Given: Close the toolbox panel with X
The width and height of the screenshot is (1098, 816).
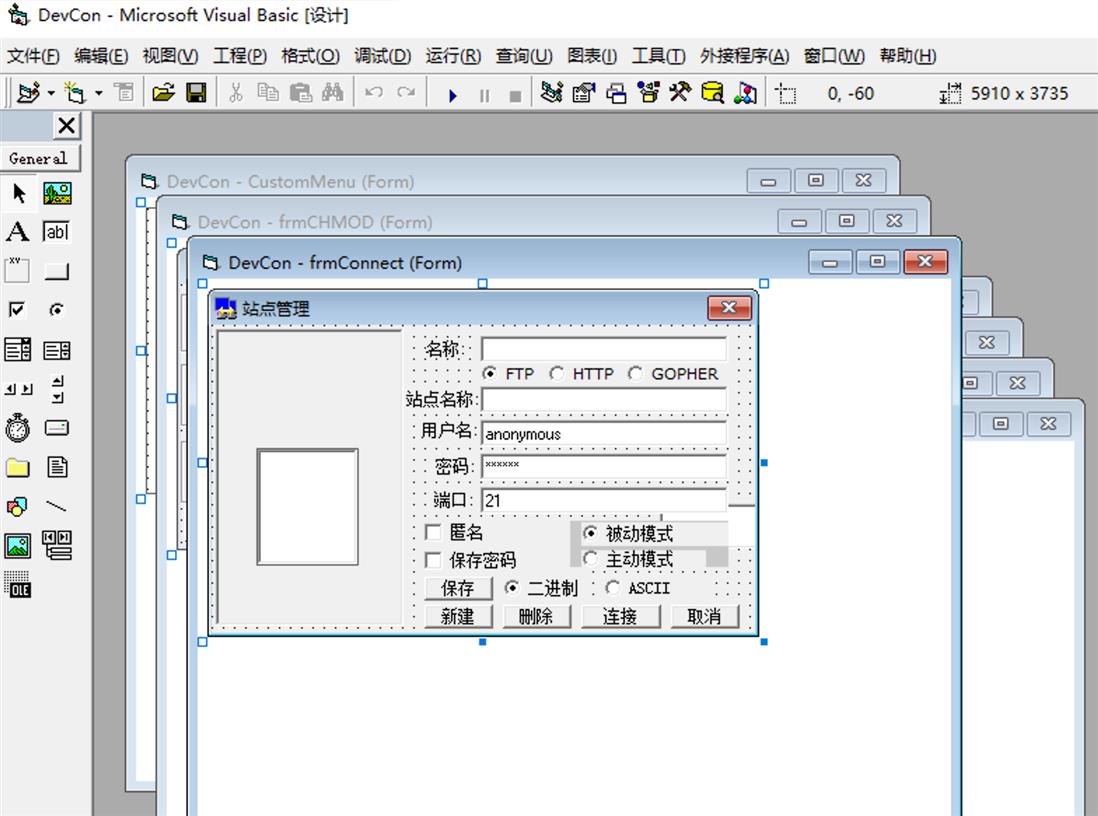Looking at the screenshot, I should 67,126.
